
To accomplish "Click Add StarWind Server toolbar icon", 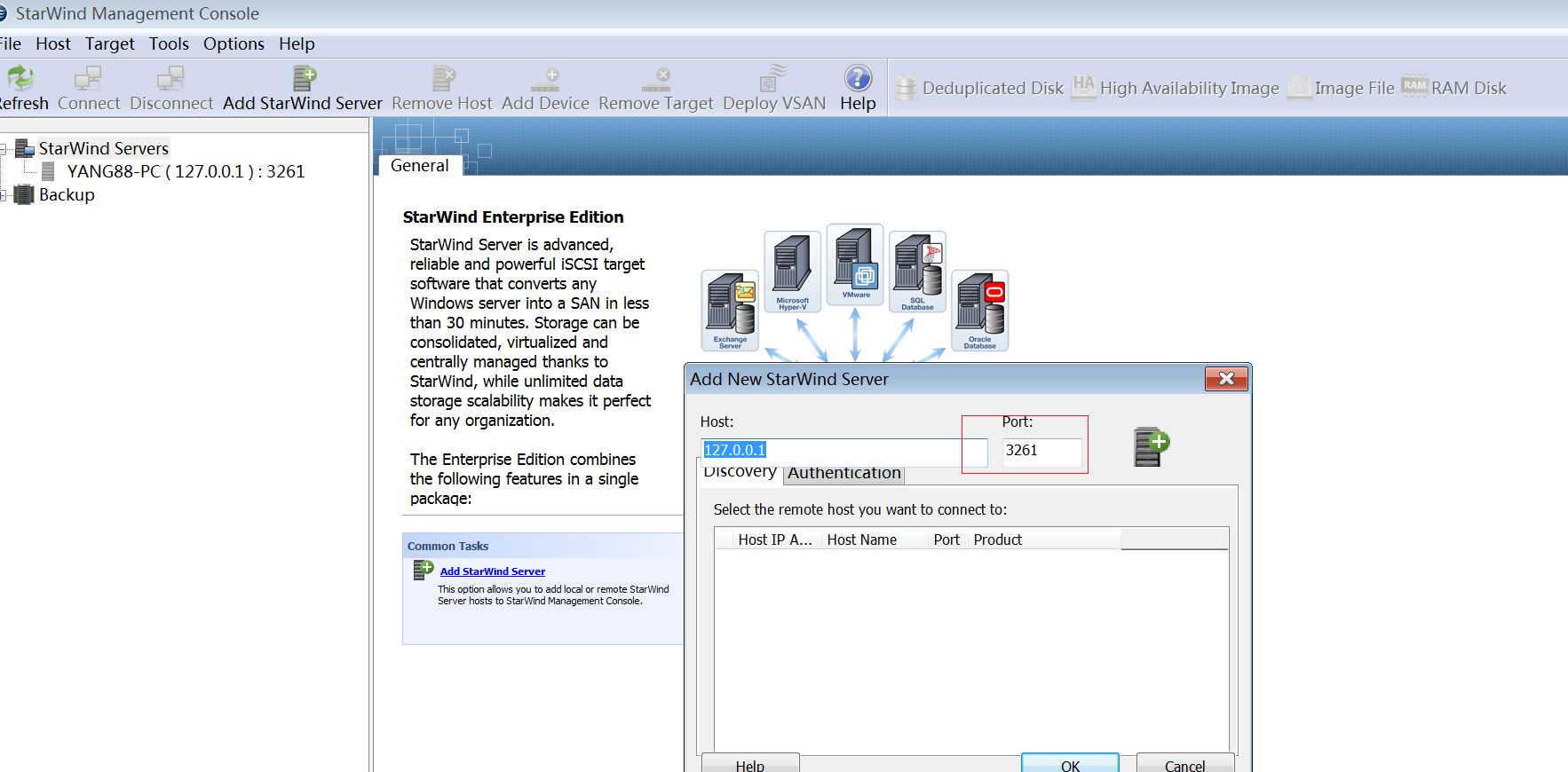I will pos(305,78).
